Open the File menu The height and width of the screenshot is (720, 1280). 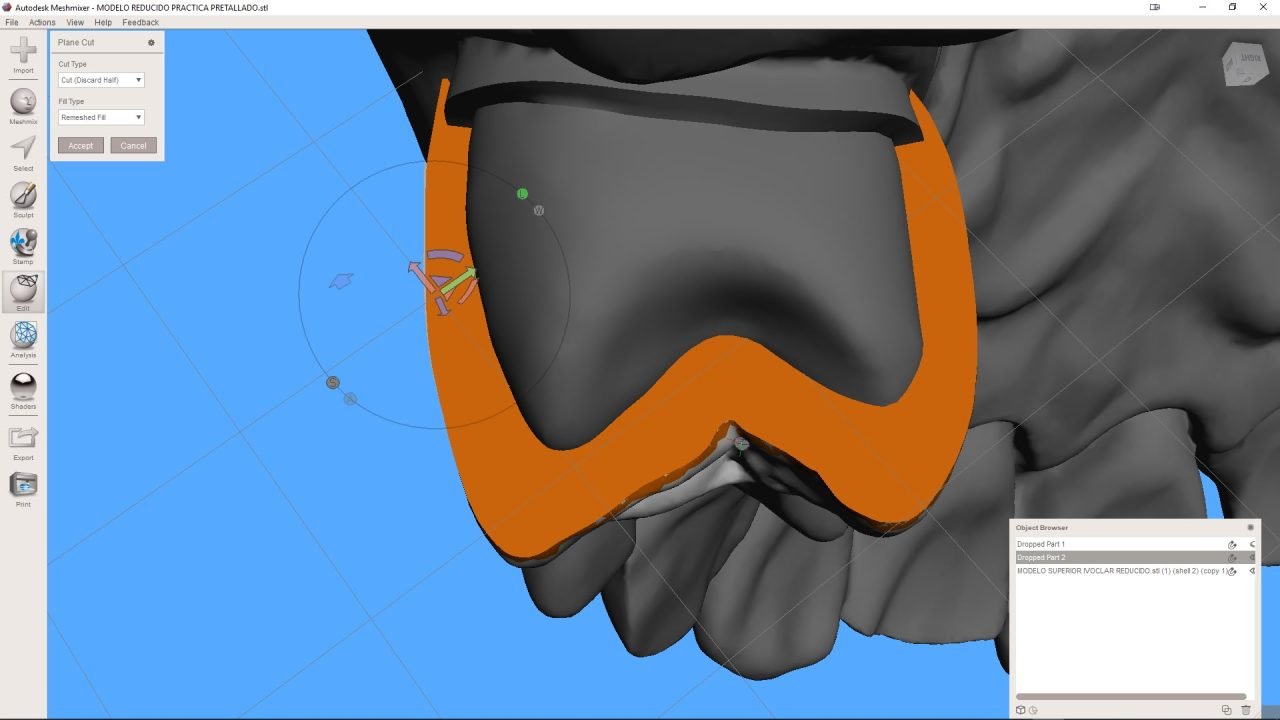pos(12,22)
